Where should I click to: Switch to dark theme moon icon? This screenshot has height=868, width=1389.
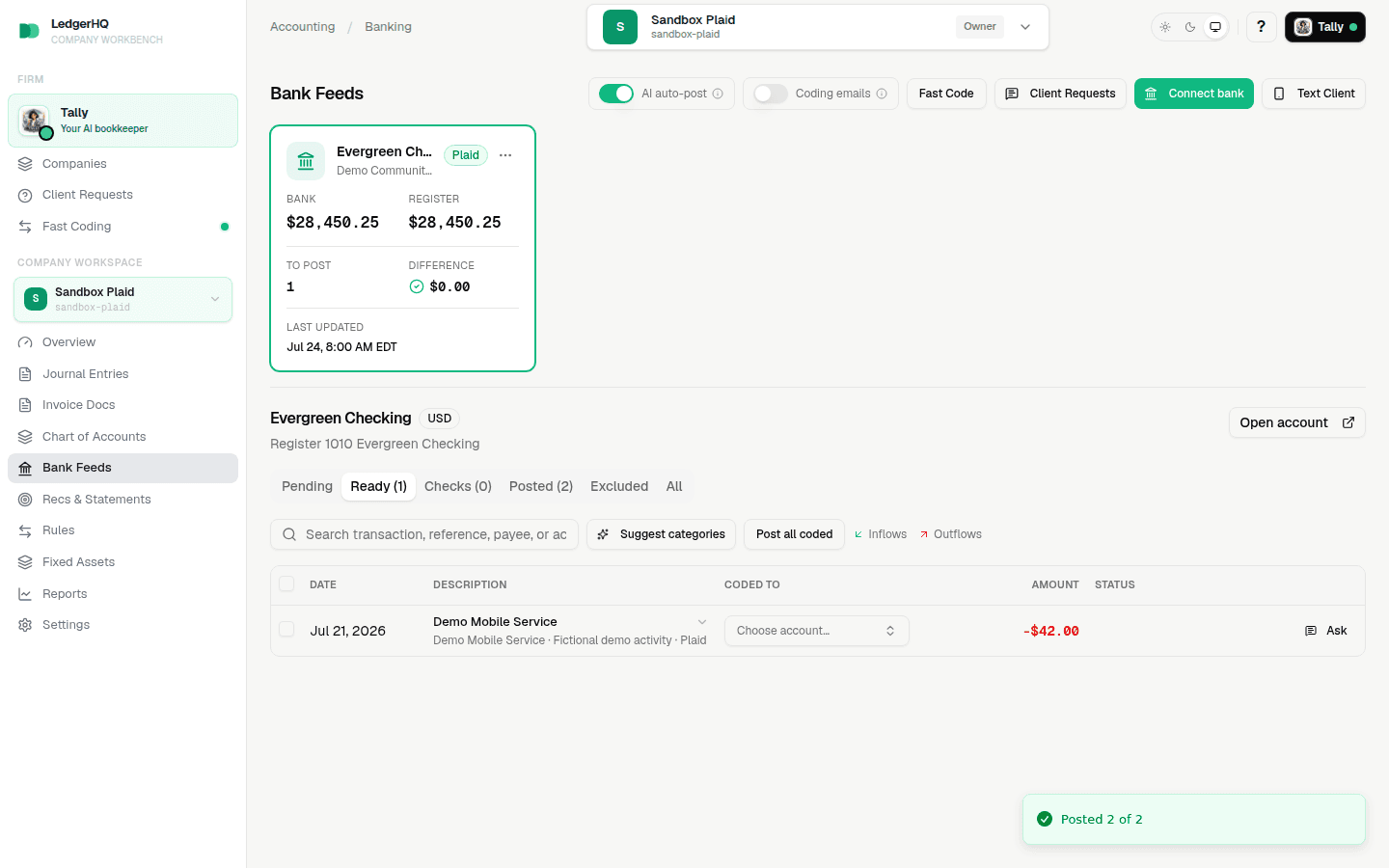click(1190, 27)
